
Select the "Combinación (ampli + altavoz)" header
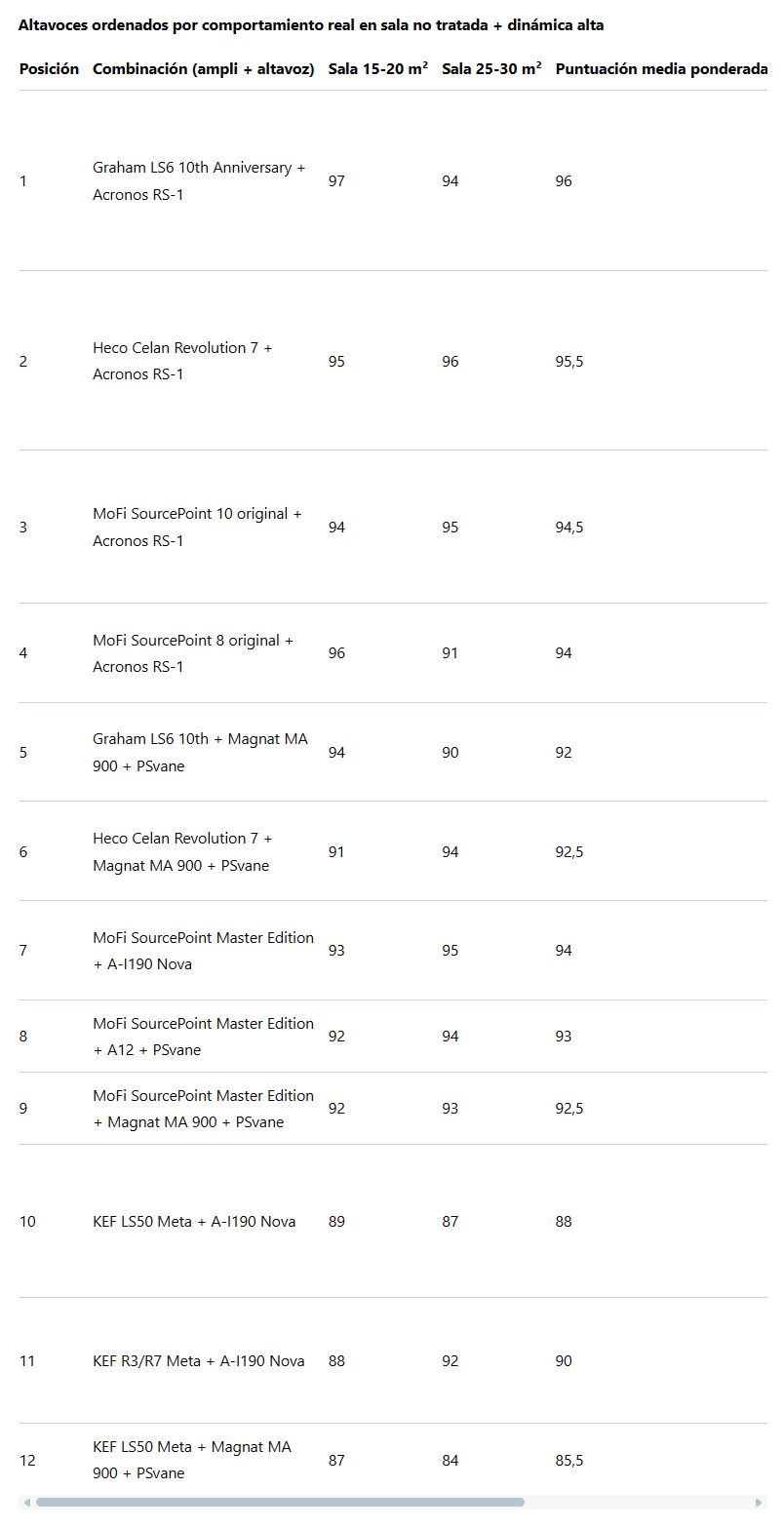coord(203,69)
